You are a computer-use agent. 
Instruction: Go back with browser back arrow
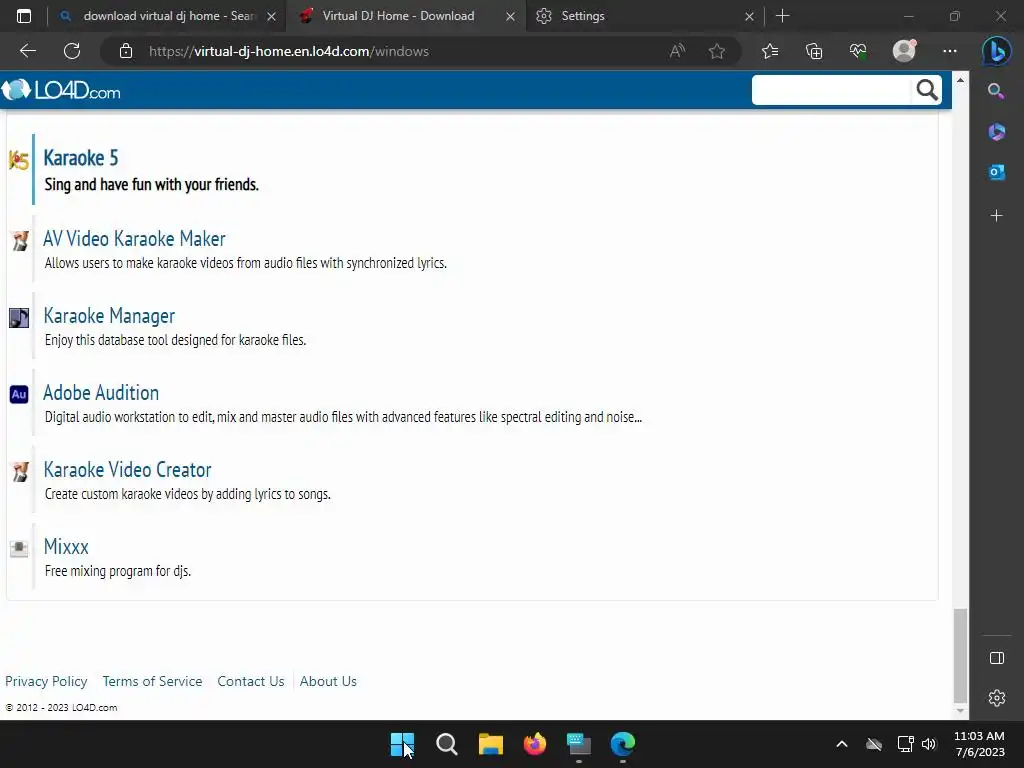point(27,51)
